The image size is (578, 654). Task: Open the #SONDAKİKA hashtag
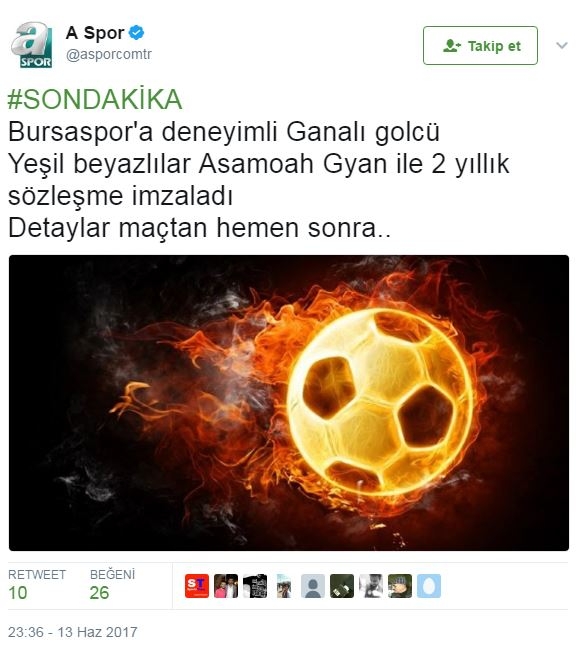click(x=95, y=99)
